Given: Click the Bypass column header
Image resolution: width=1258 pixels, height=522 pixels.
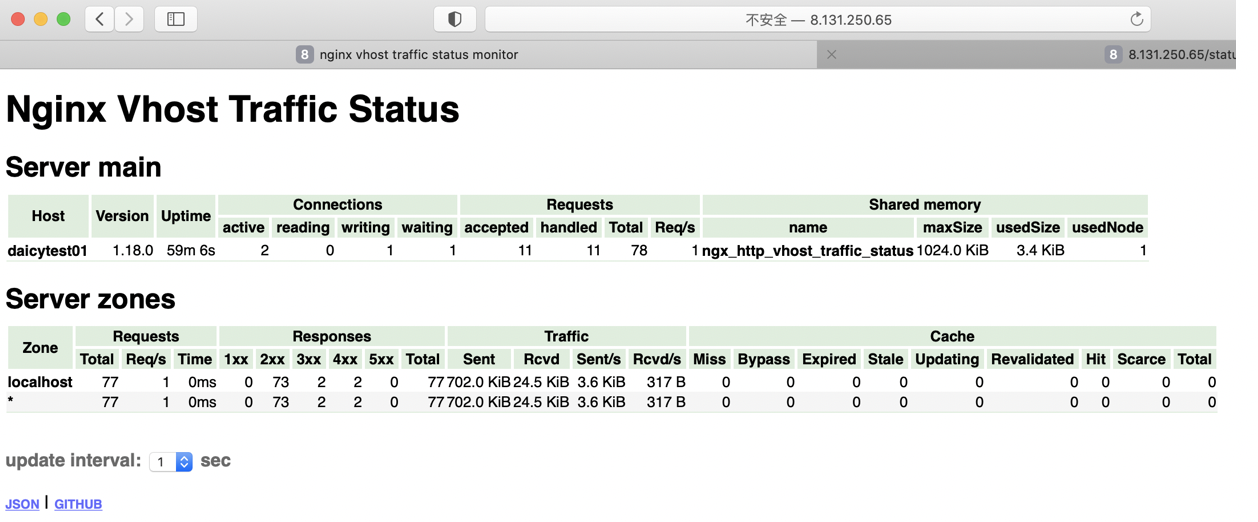Looking at the screenshot, I should click(763, 360).
